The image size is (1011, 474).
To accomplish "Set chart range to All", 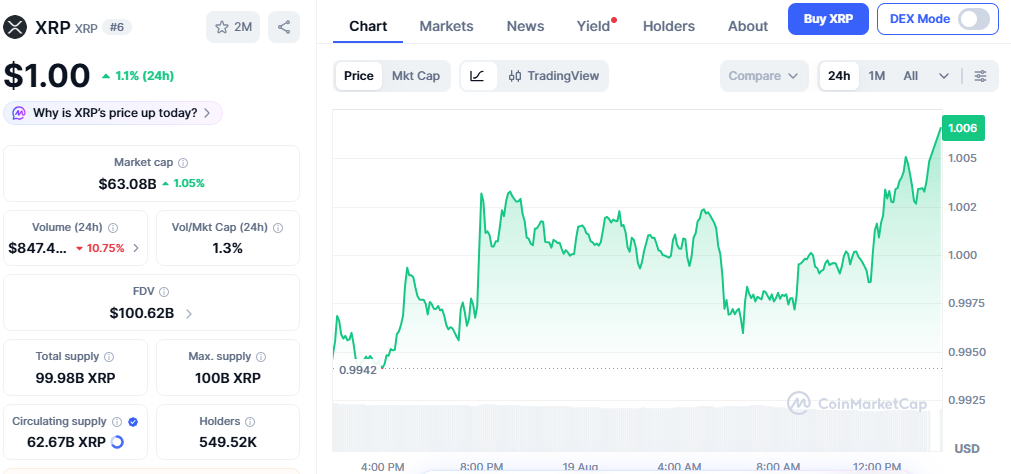I will click(x=910, y=76).
